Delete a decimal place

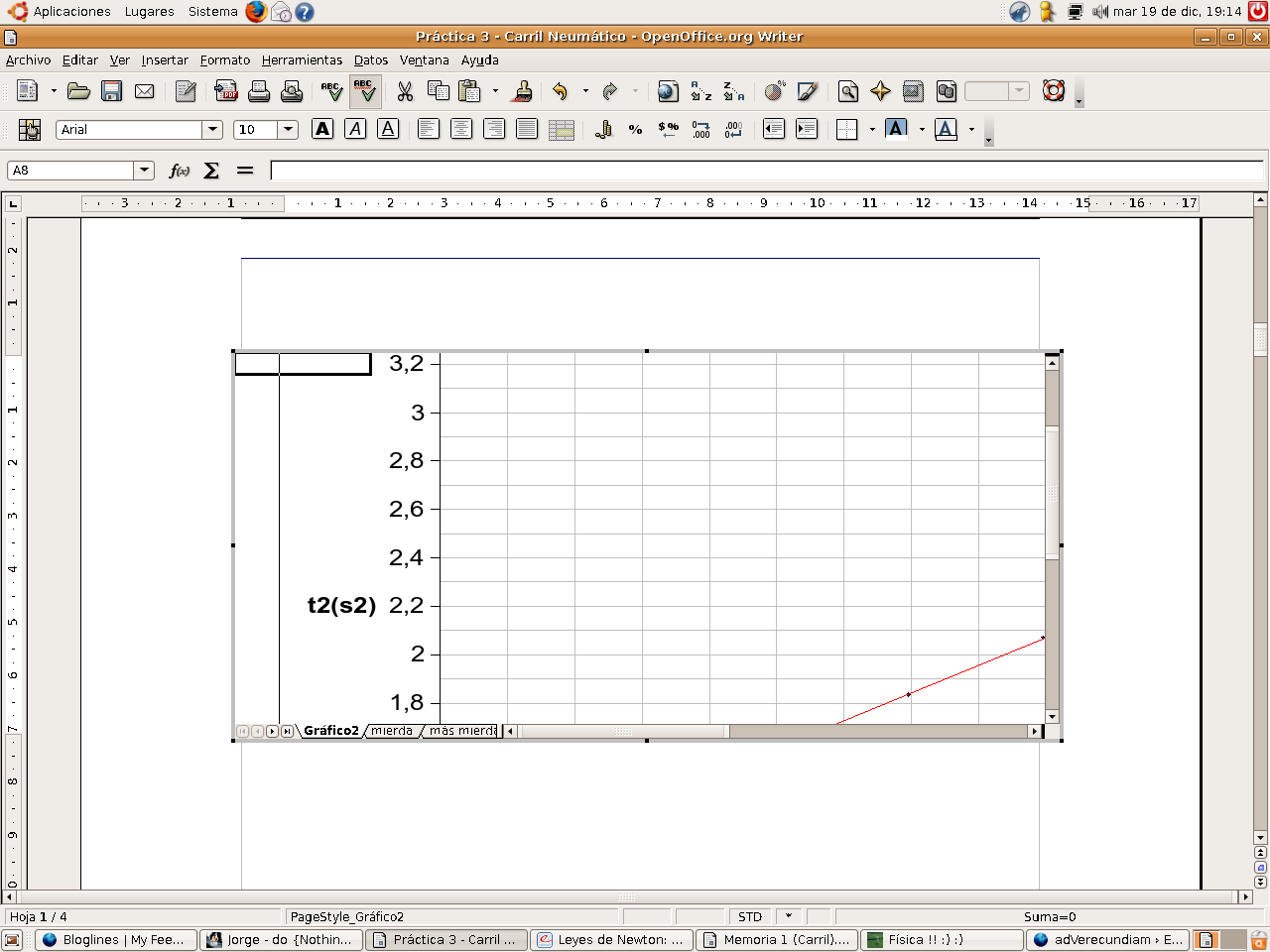pos(734,129)
